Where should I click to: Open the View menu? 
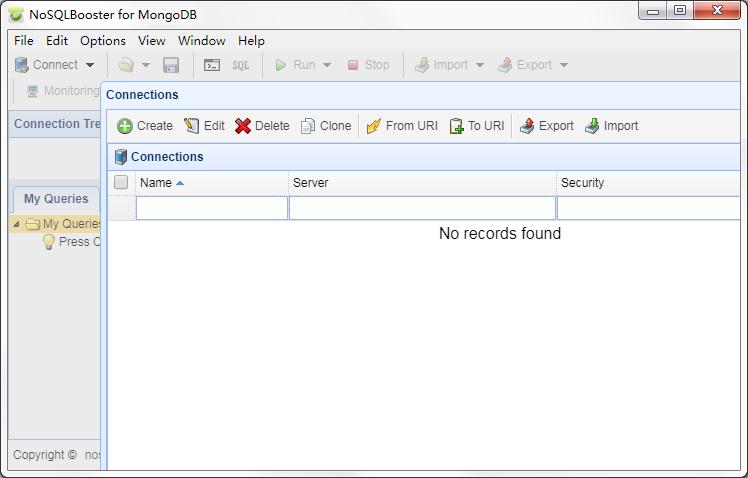[x=152, y=41]
